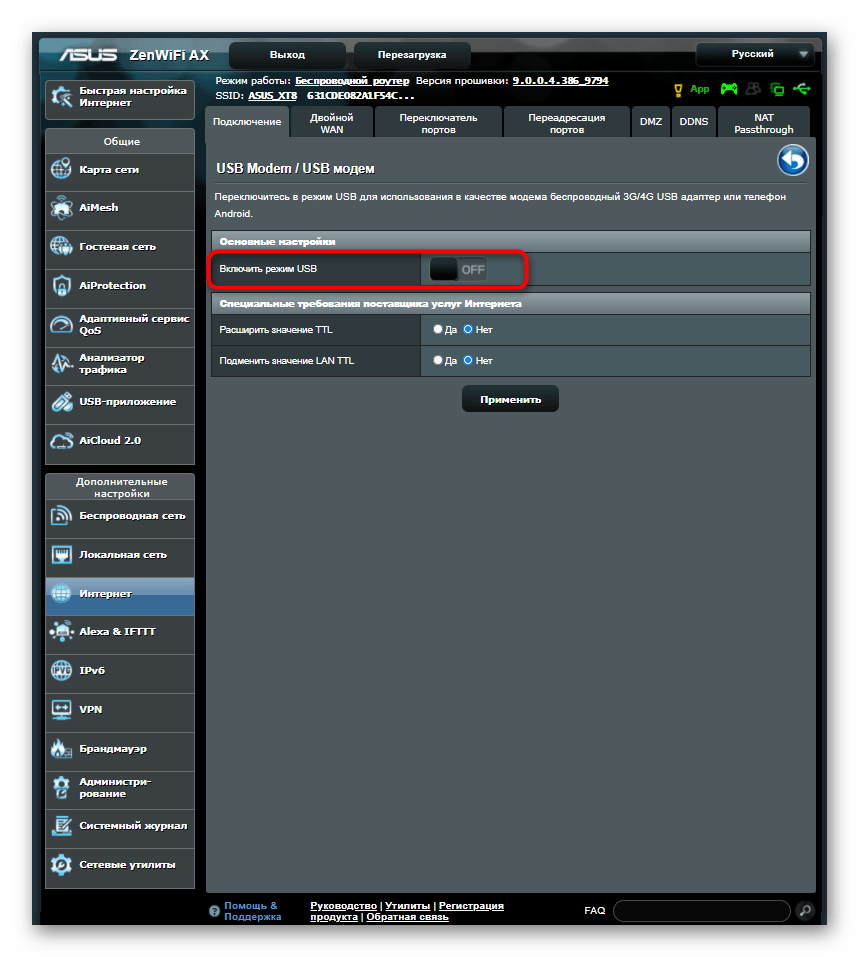
Task: Click the blue back arrow icon
Action: (792, 161)
